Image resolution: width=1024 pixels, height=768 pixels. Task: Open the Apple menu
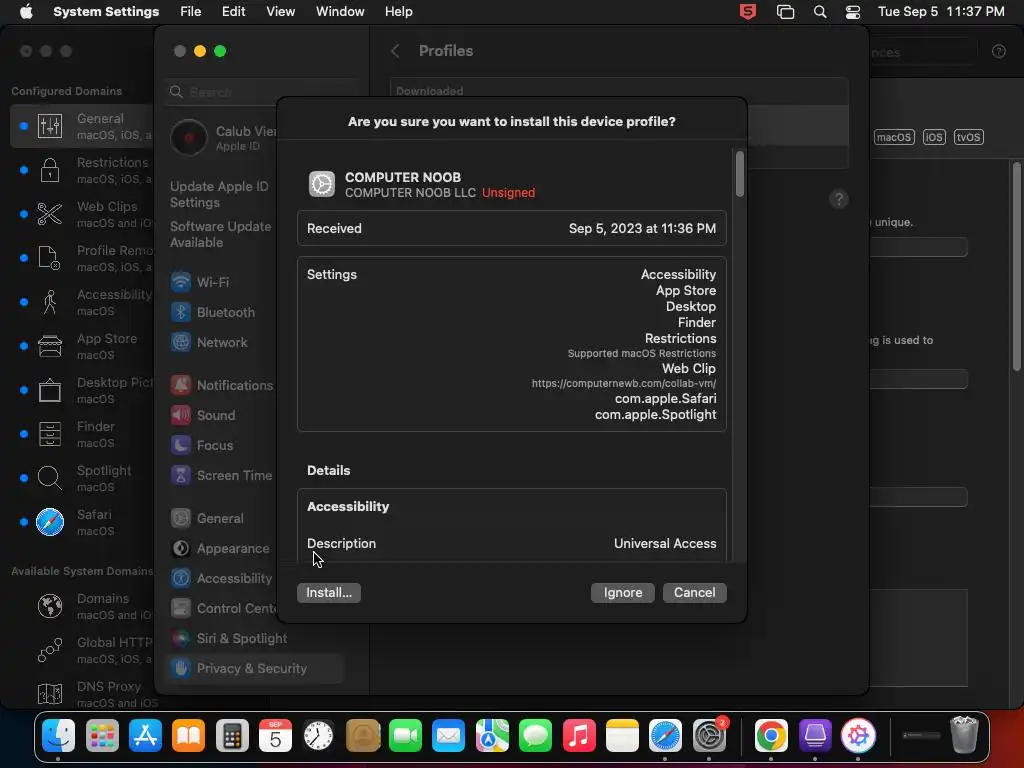pyautogui.click(x=26, y=12)
